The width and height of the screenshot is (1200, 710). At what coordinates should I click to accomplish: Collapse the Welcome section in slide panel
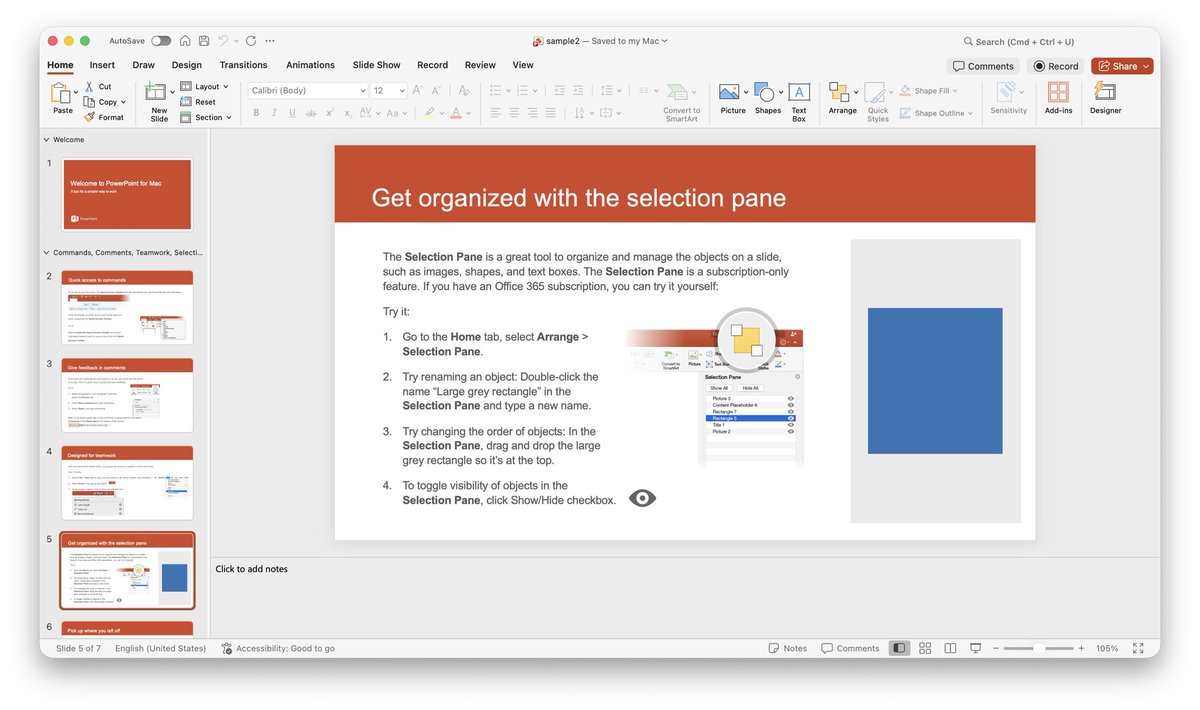(x=46, y=140)
